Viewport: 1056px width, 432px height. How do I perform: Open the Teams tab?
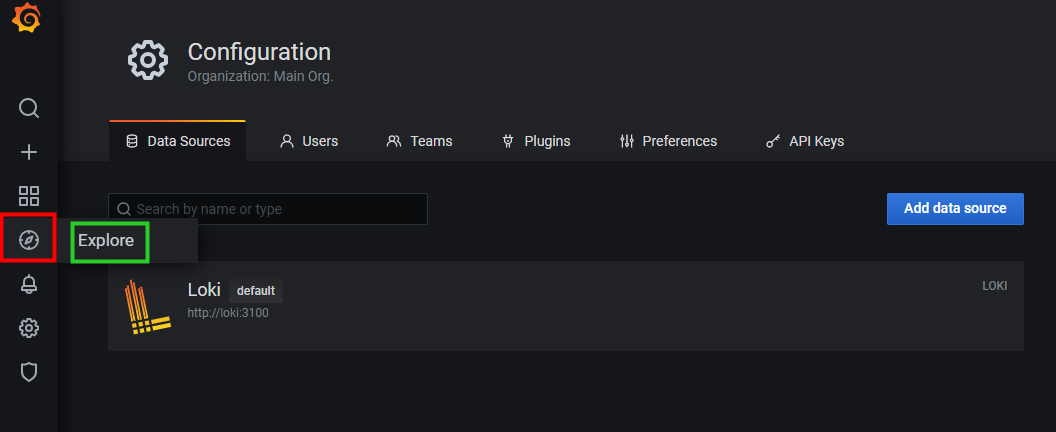pos(419,141)
